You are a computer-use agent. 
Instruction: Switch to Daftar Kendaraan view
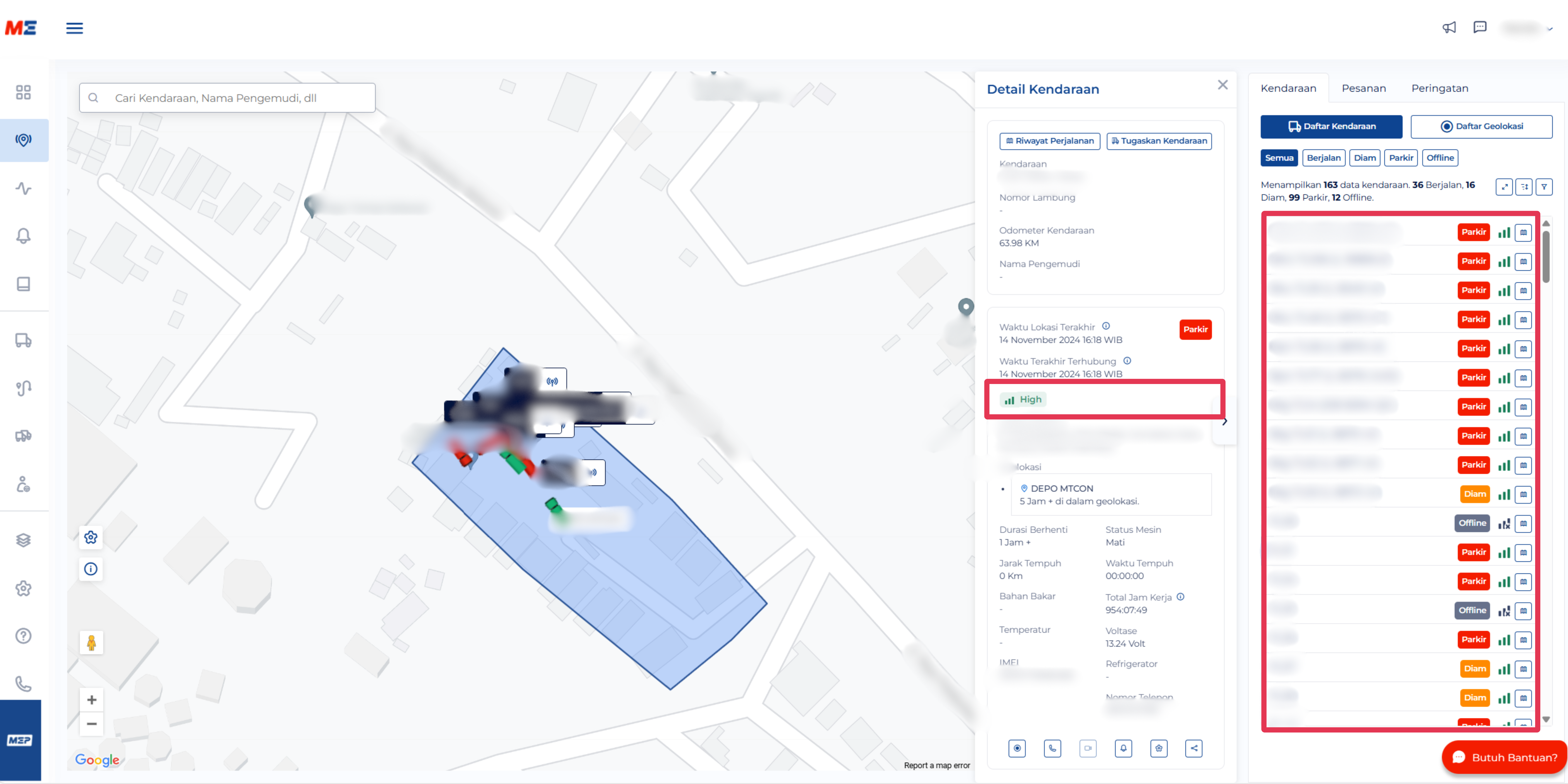click(x=1331, y=127)
